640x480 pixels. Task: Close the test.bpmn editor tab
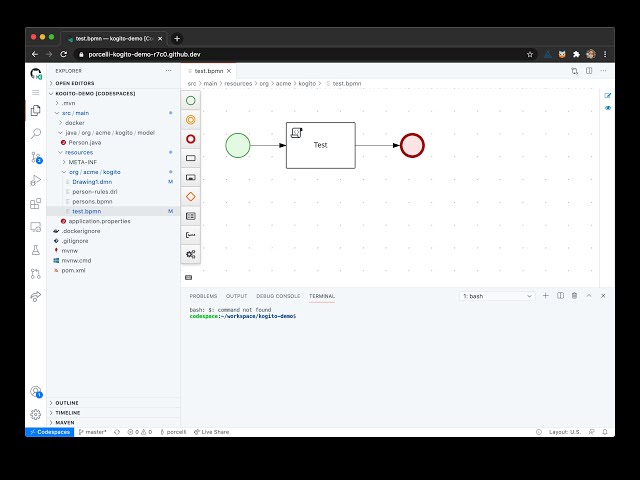point(229,71)
